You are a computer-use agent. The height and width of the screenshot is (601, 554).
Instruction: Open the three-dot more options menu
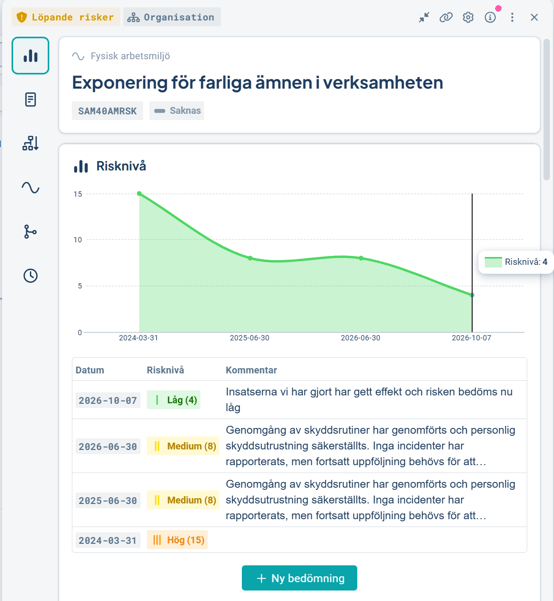(x=512, y=17)
